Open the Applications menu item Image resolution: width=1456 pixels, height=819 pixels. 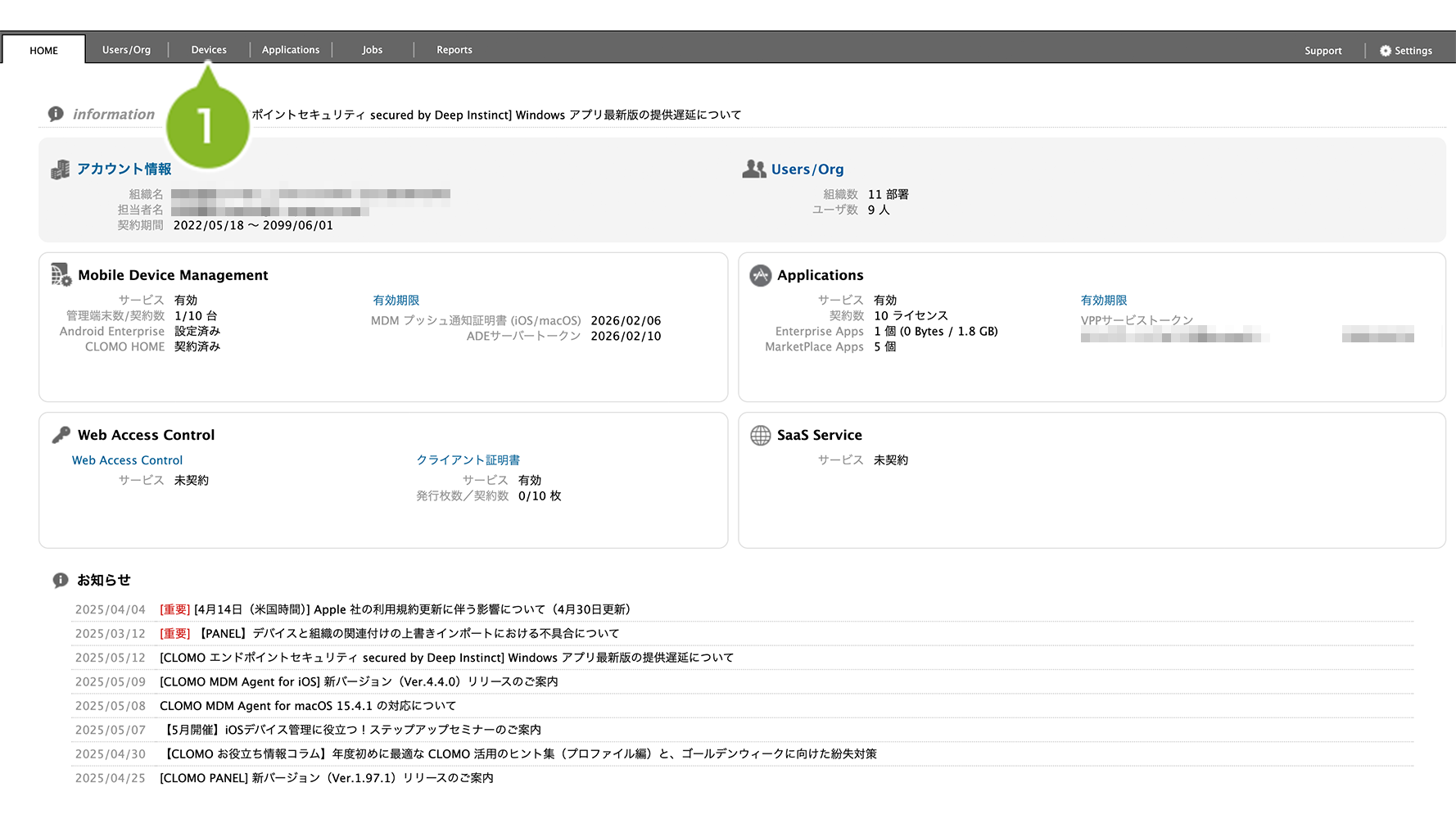291,50
